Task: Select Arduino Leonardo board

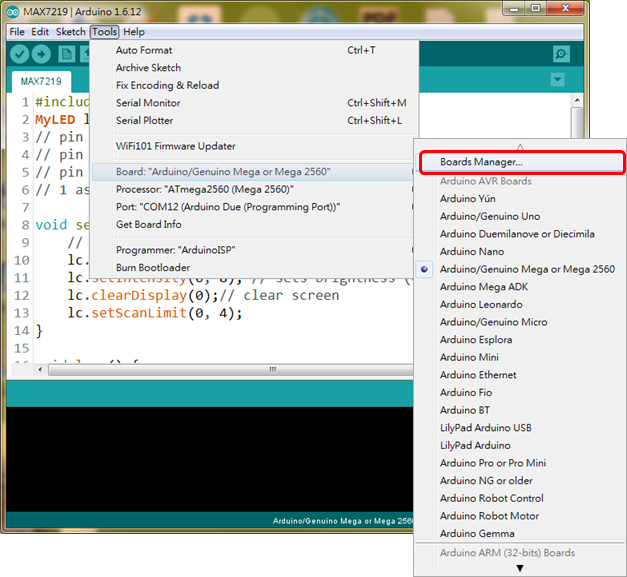Action: [x=520, y=305]
